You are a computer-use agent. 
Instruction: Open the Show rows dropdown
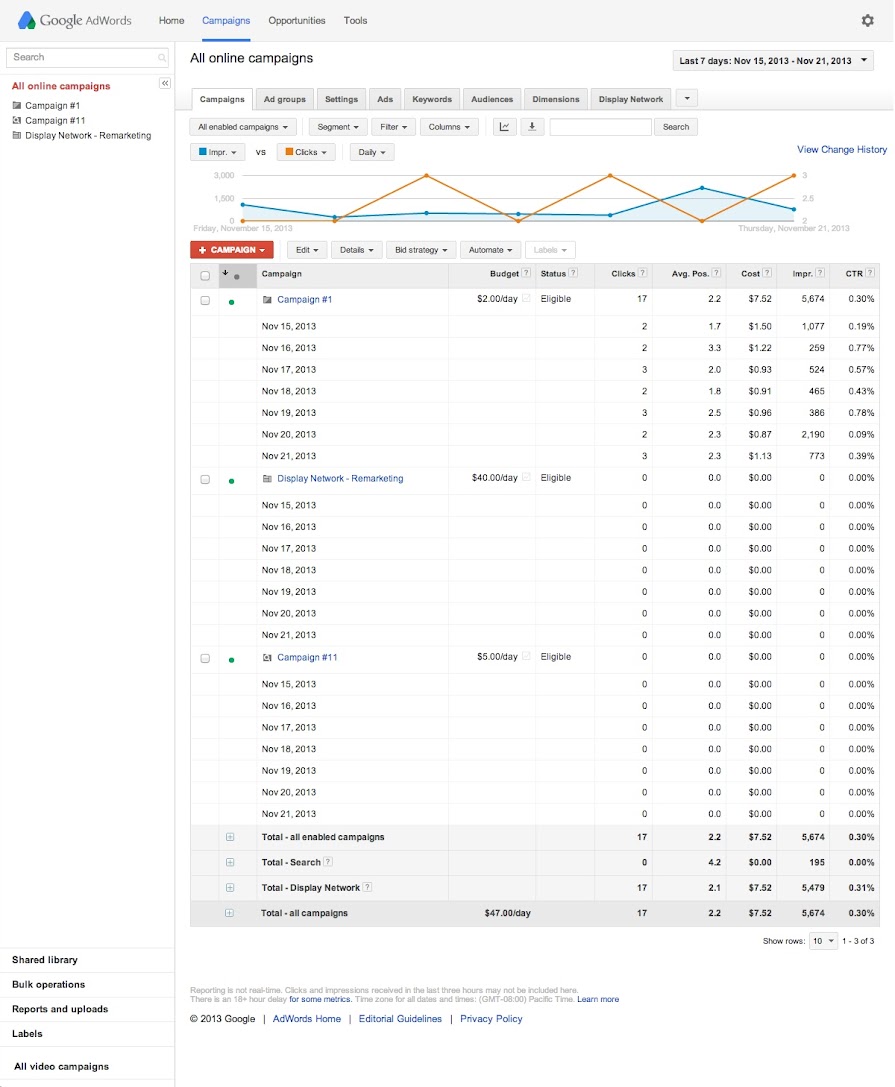click(x=824, y=941)
